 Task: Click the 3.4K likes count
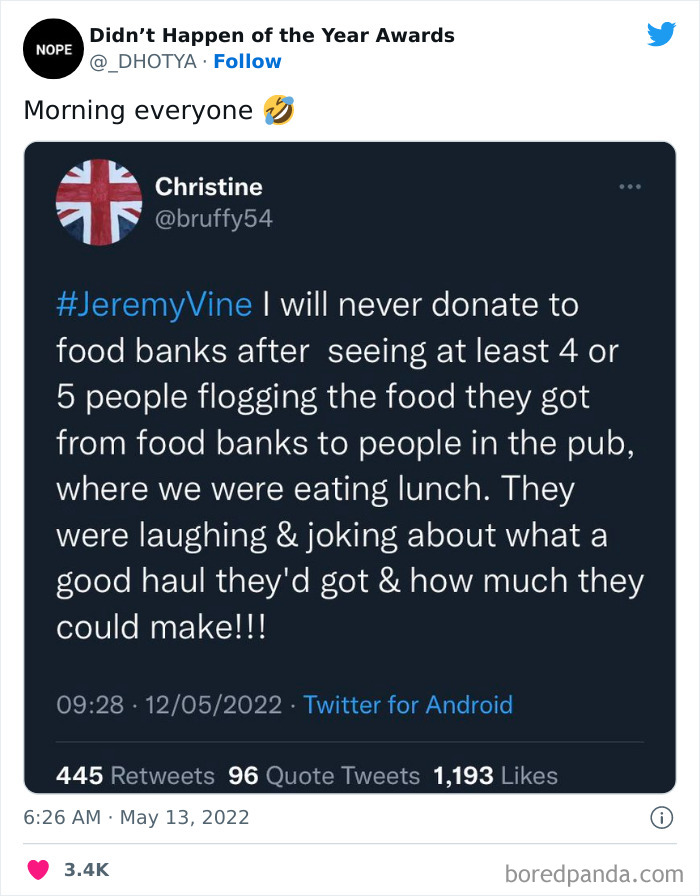pyautogui.click(x=84, y=869)
